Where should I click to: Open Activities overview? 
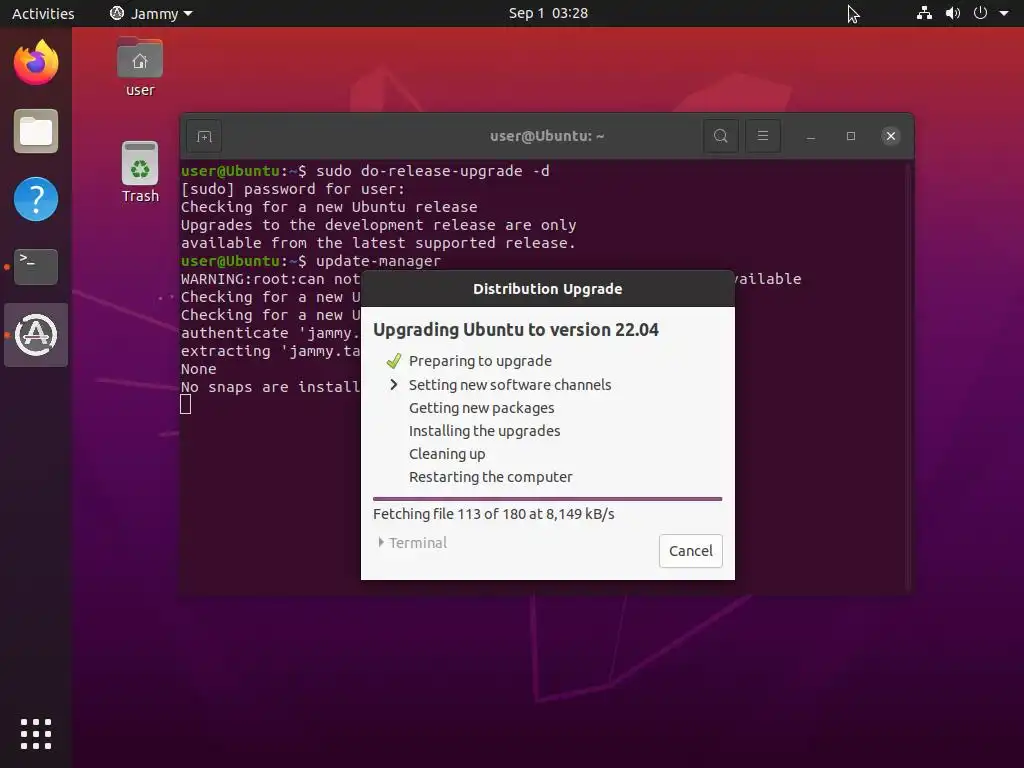coord(43,13)
